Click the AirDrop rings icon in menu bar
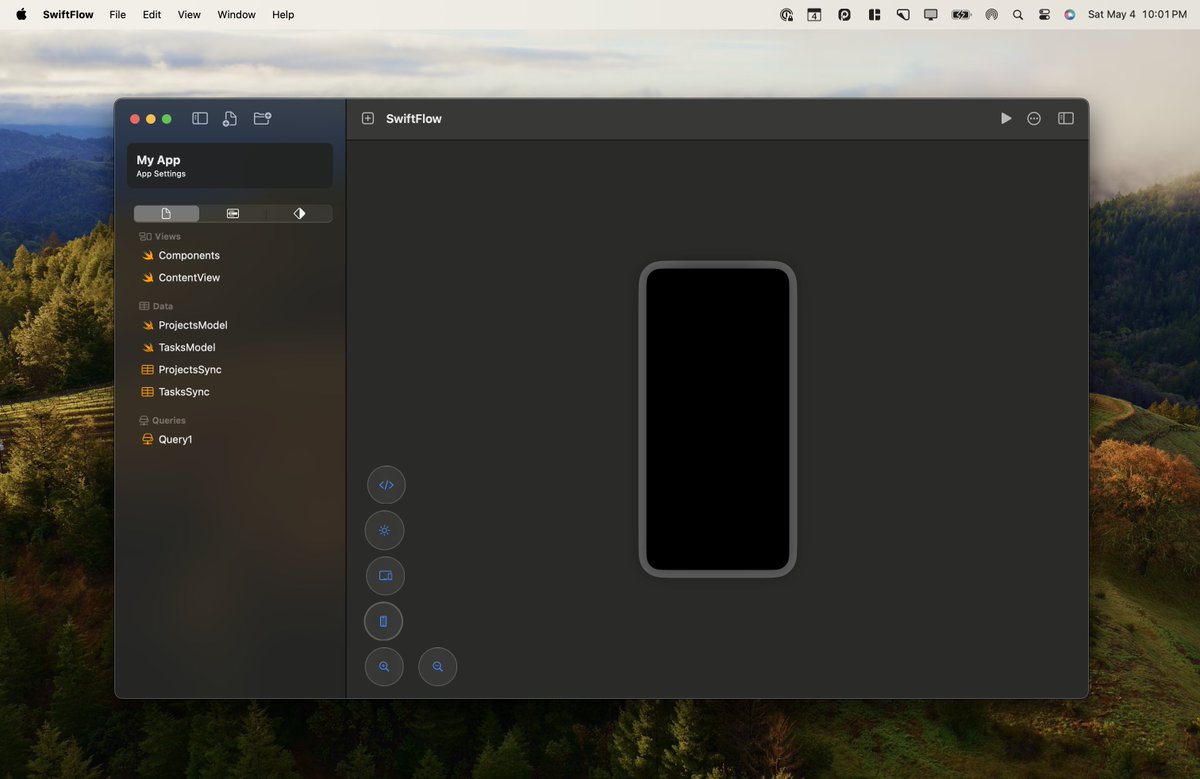1200x779 pixels. [x=992, y=15]
